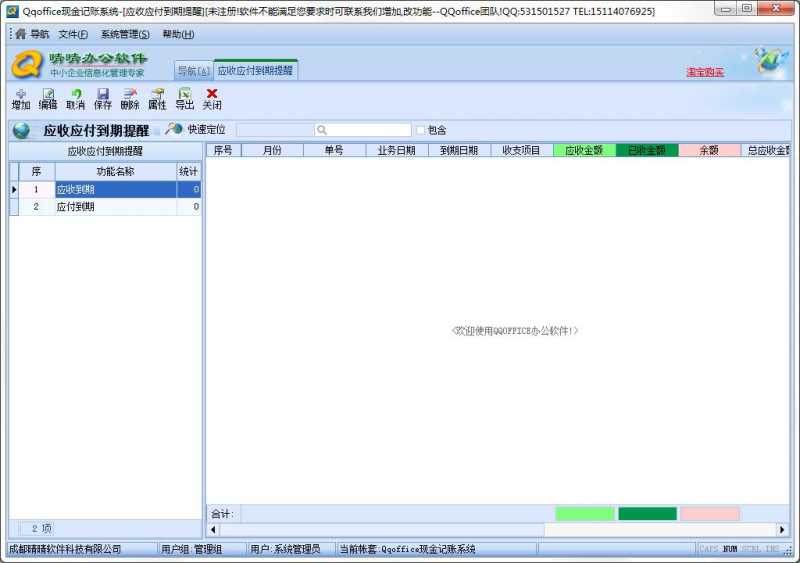
Task: Click the 用户:系统管理员 status bar entry
Action: 285,549
